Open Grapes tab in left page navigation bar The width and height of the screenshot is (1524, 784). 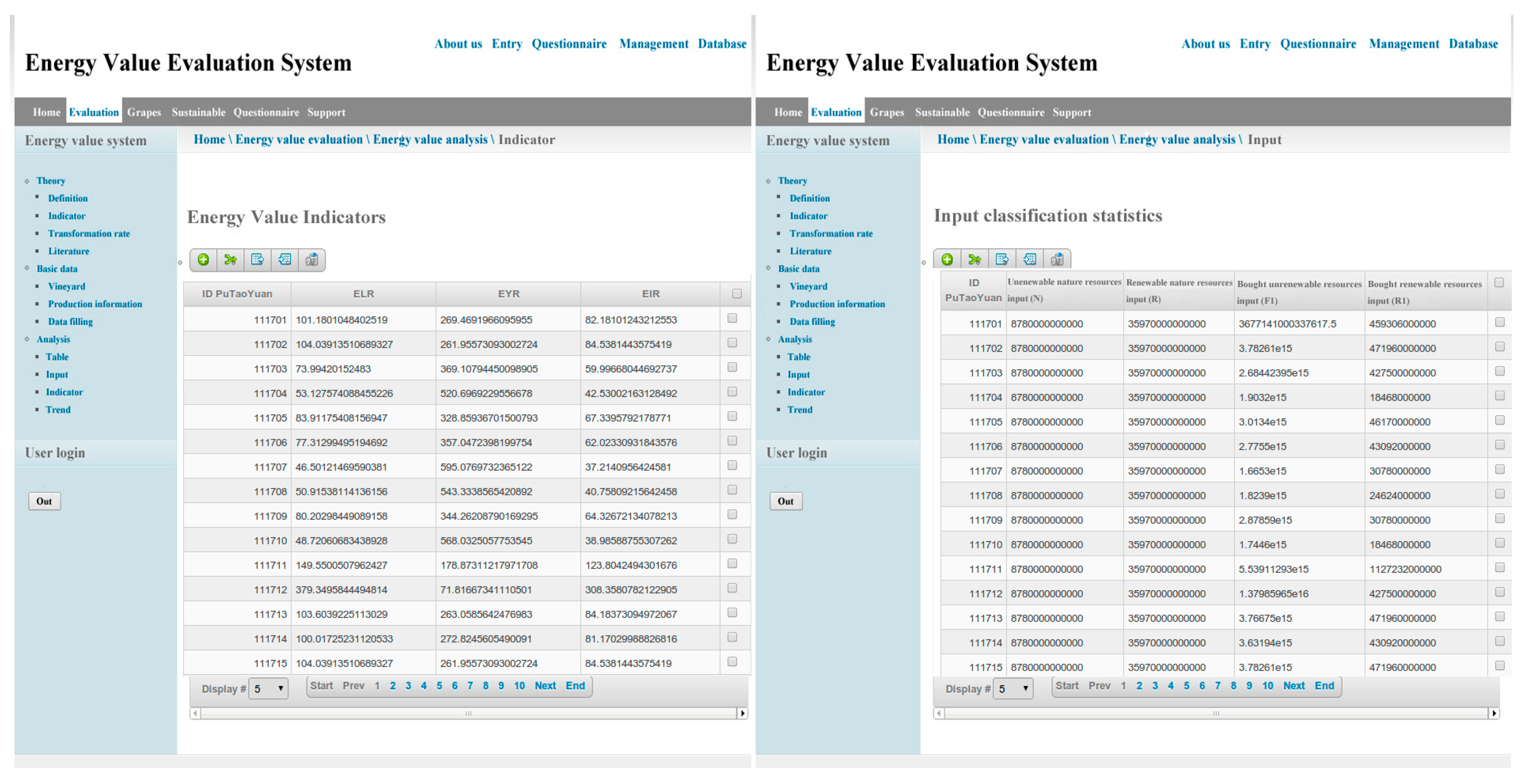coord(144,112)
